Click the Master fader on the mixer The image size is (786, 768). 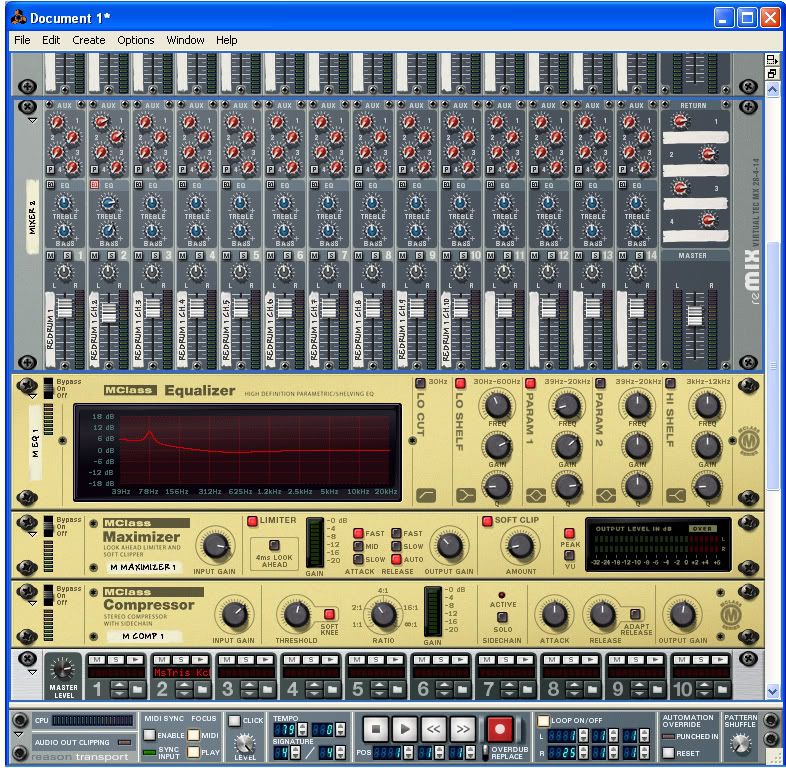point(693,318)
